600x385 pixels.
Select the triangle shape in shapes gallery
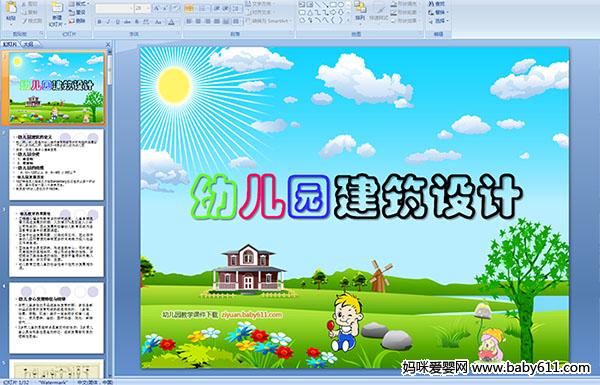[310, 12]
